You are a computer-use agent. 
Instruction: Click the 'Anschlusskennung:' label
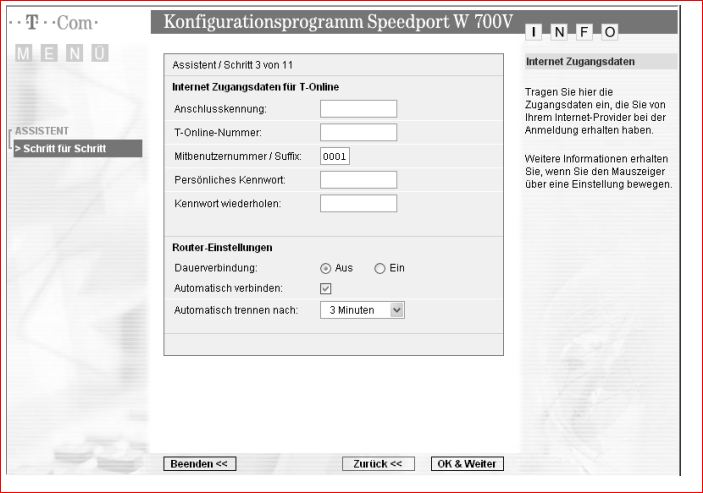pos(220,109)
